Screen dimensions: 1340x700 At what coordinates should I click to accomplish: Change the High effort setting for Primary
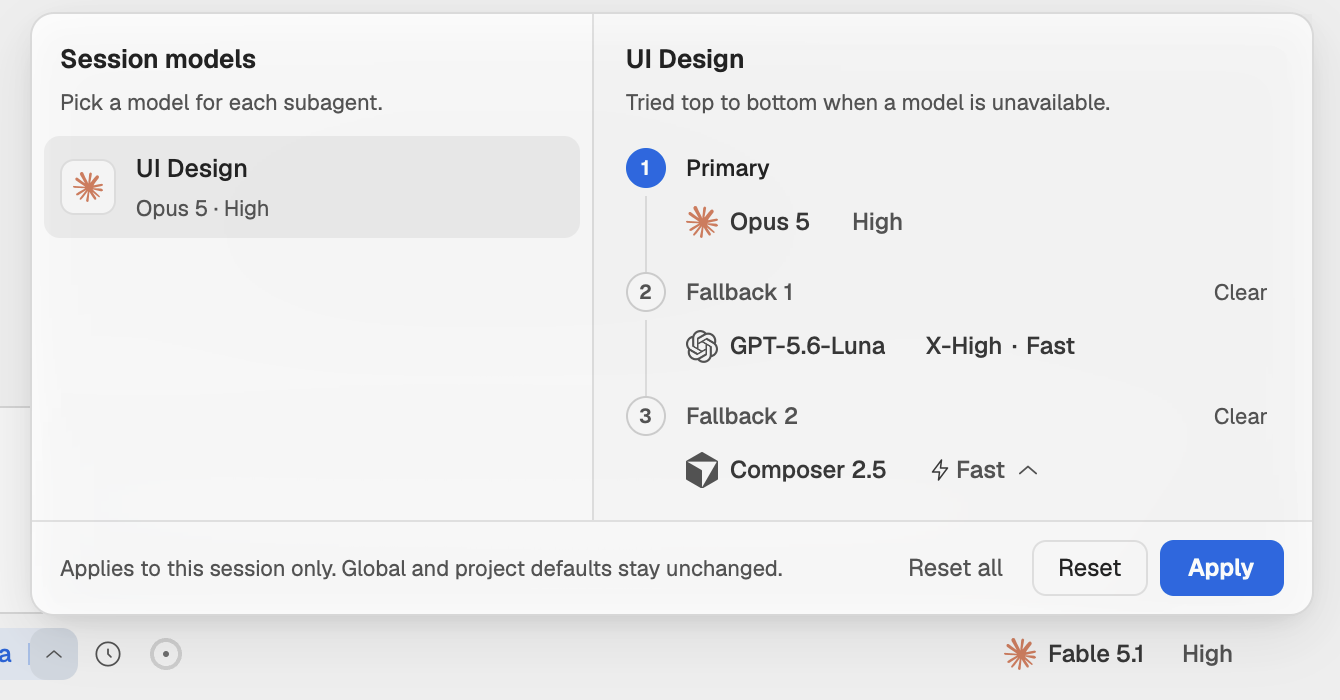point(877,222)
